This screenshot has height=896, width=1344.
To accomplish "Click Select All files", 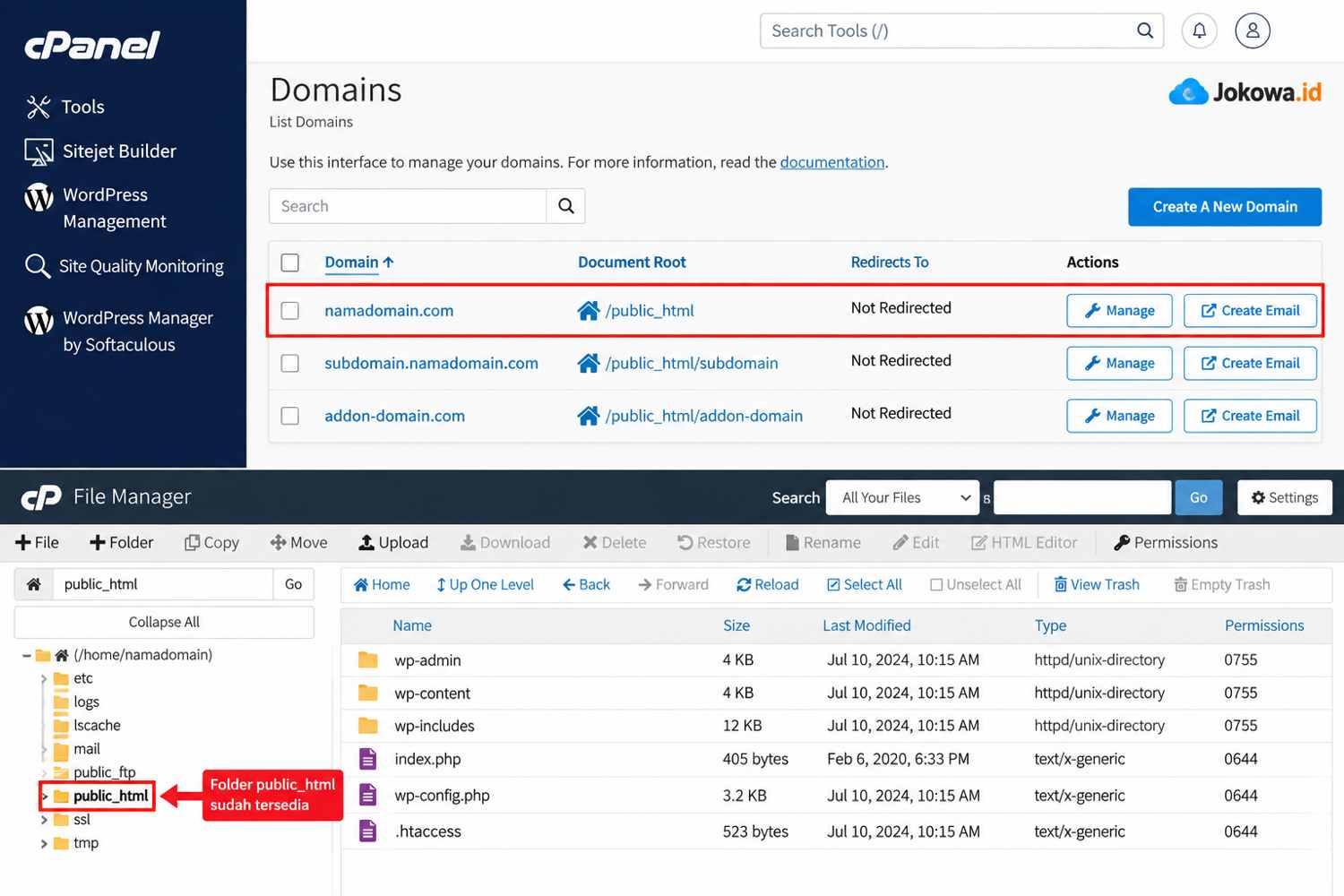I will (864, 585).
